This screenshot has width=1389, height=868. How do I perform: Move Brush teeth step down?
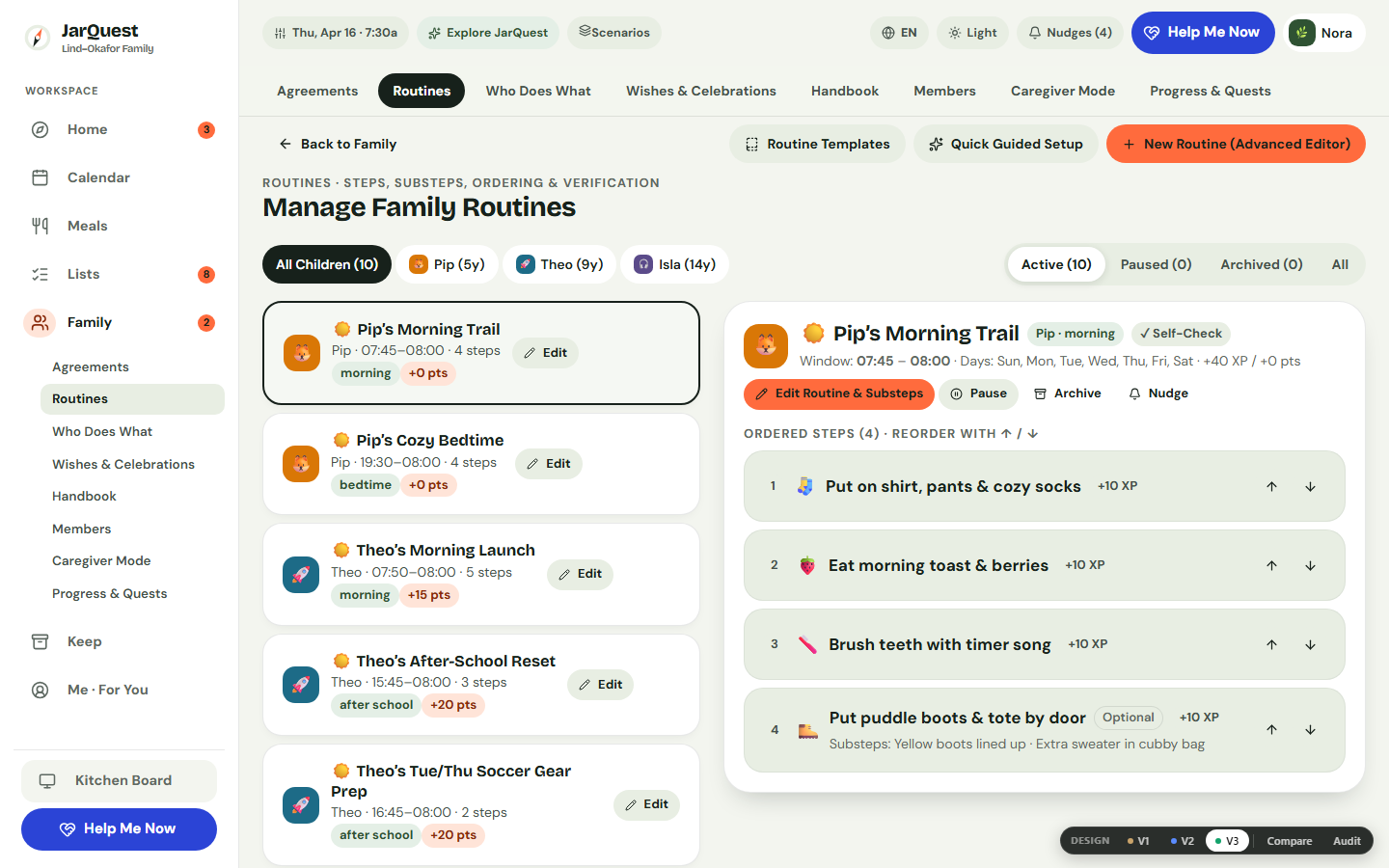point(1310,645)
